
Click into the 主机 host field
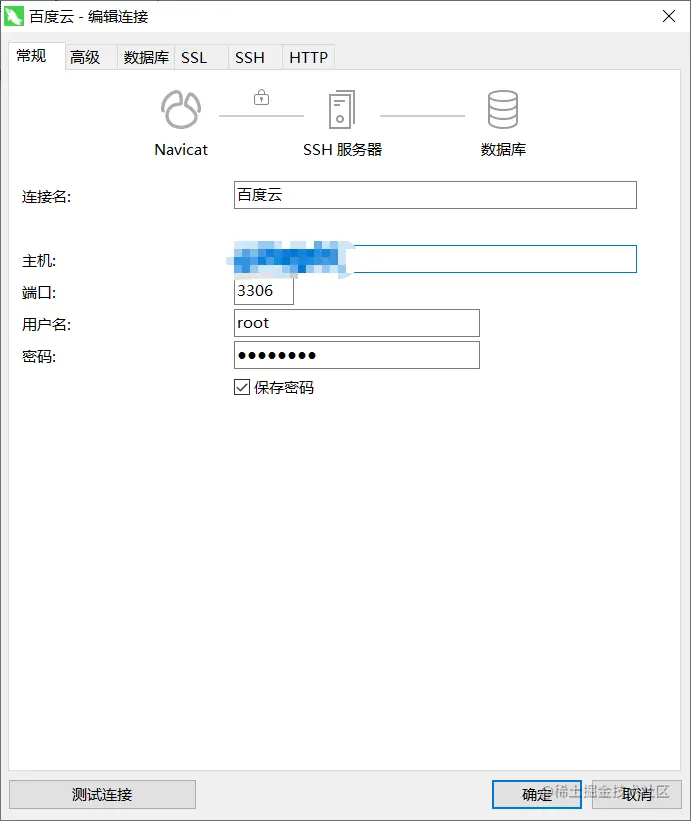point(435,259)
